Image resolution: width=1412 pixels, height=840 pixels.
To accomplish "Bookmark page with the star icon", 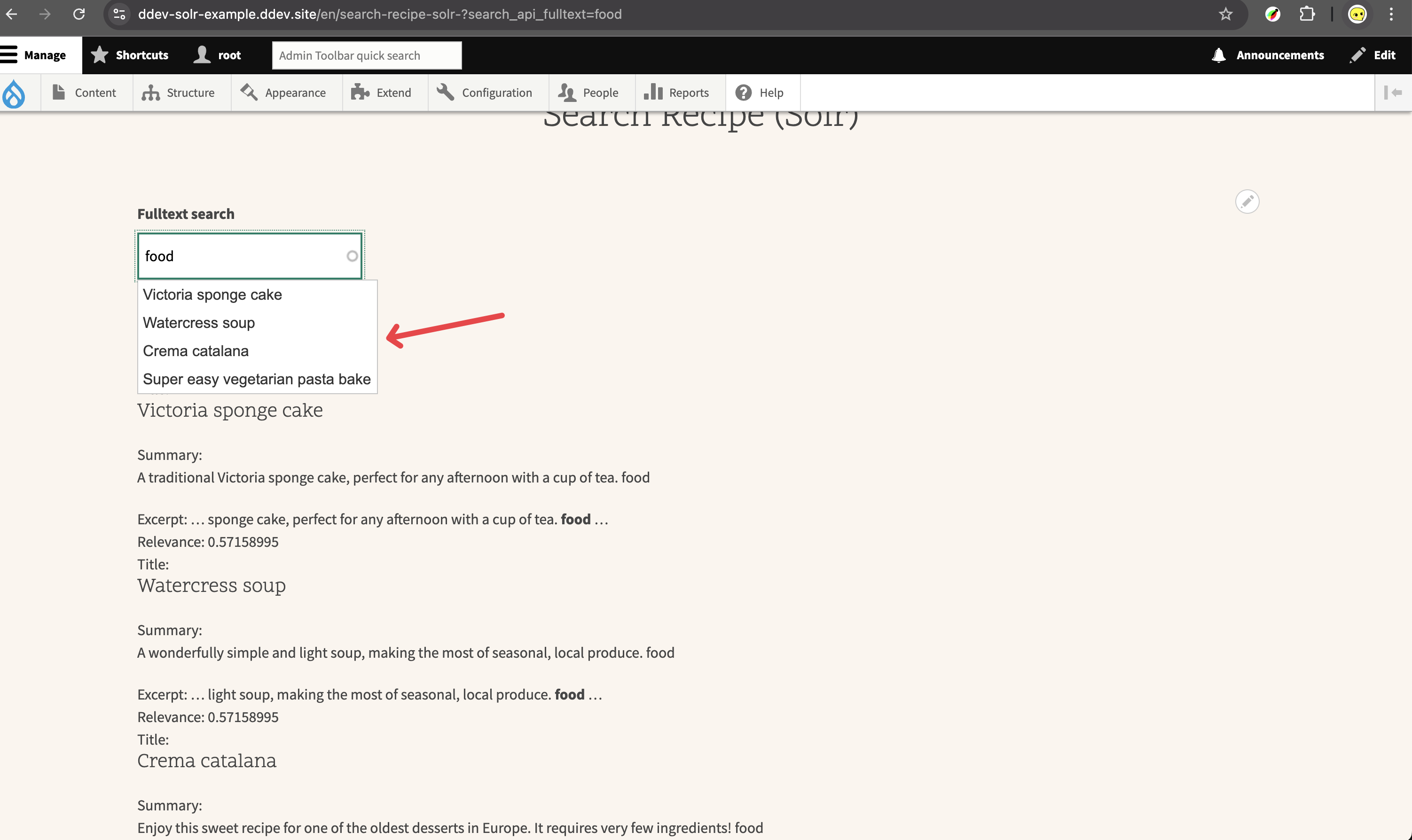I will pyautogui.click(x=1225, y=14).
